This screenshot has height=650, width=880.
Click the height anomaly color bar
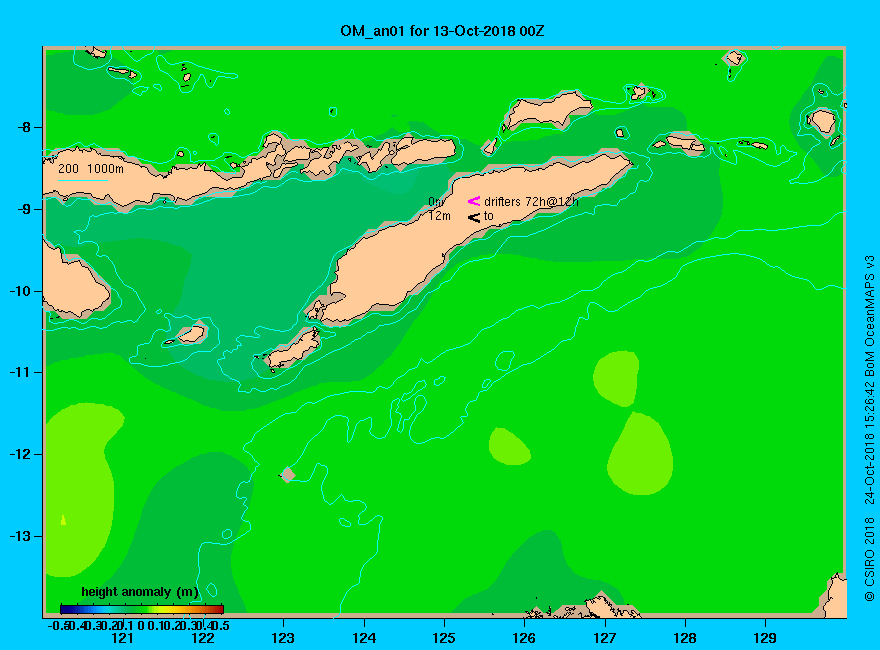(x=142, y=609)
